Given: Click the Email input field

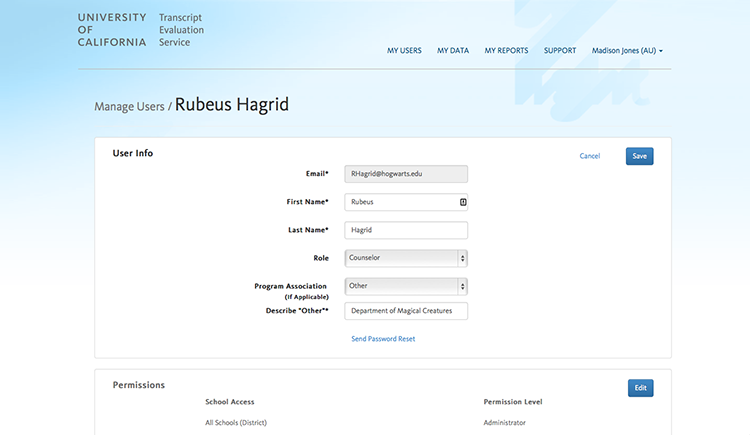Looking at the screenshot, I should coord(406,174).
